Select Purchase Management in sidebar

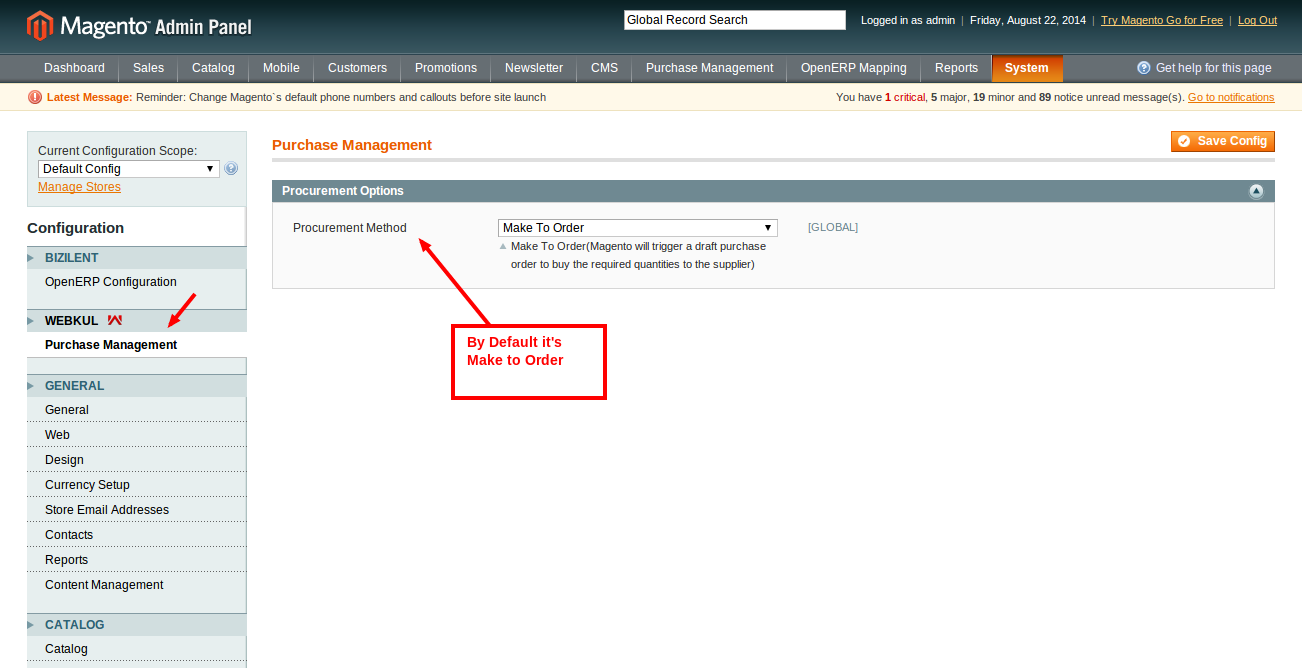136,345
